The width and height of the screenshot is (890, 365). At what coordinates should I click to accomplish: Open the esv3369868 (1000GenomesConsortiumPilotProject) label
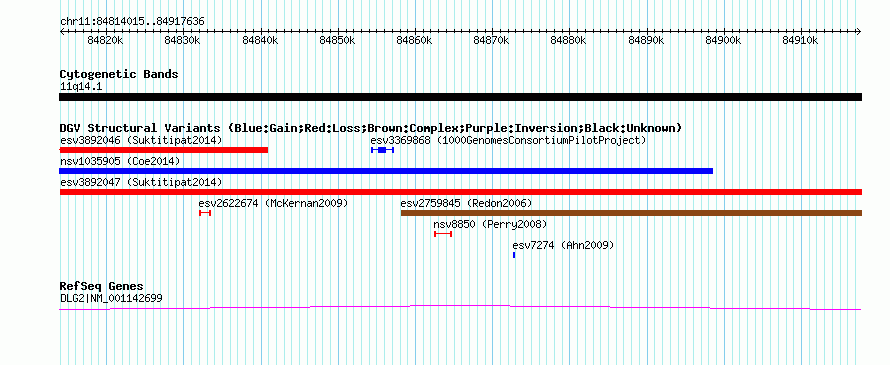click(x=508, y=140)
